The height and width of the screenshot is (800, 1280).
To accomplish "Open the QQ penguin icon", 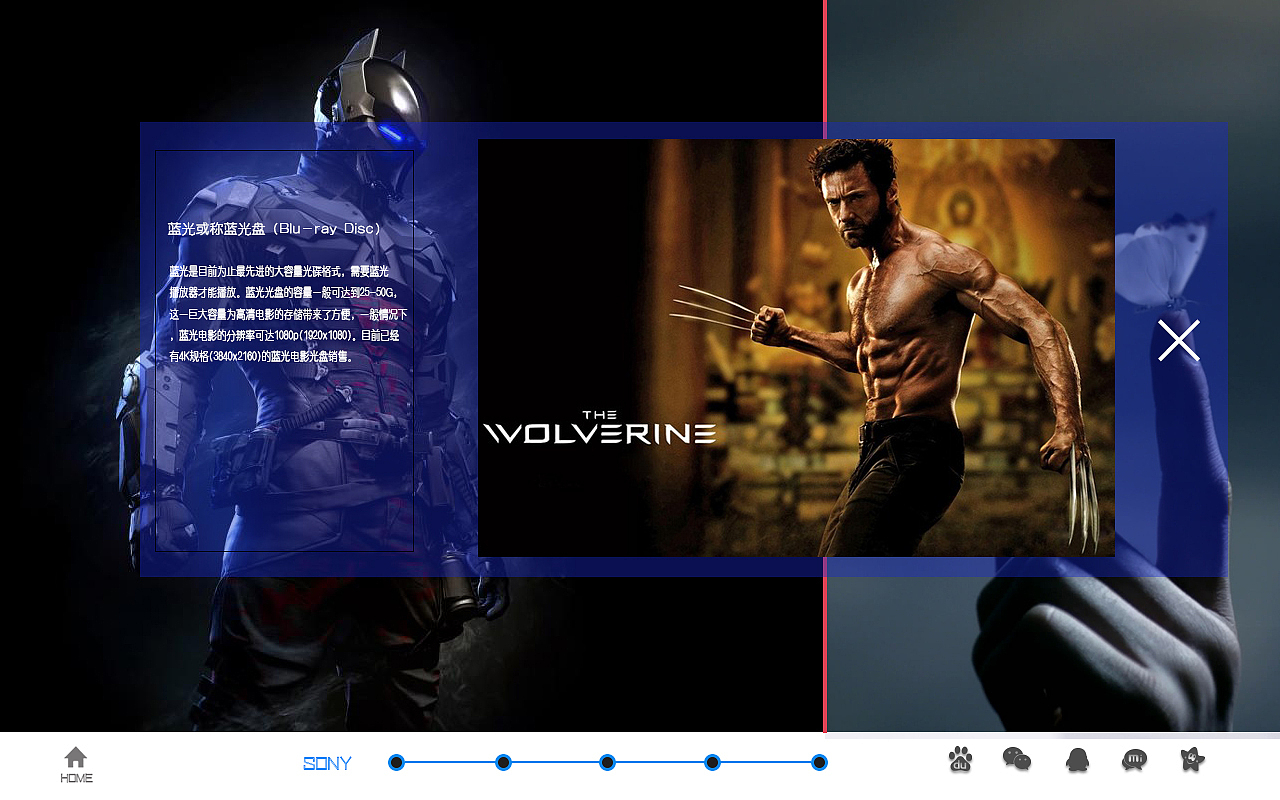I will click(x=1076, y=760).
